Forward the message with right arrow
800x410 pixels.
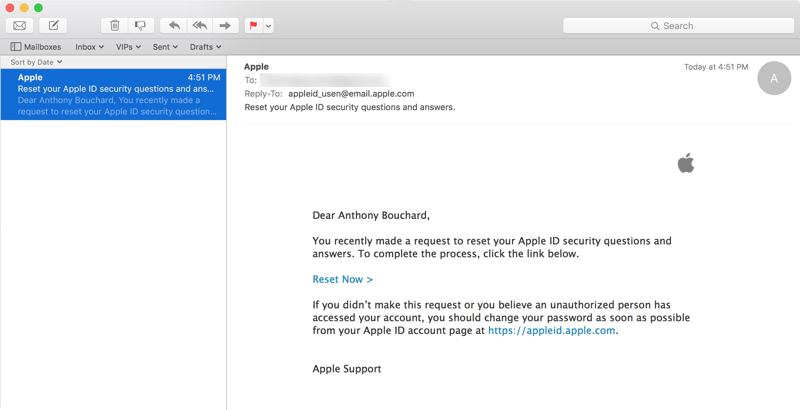pos(225,25)
